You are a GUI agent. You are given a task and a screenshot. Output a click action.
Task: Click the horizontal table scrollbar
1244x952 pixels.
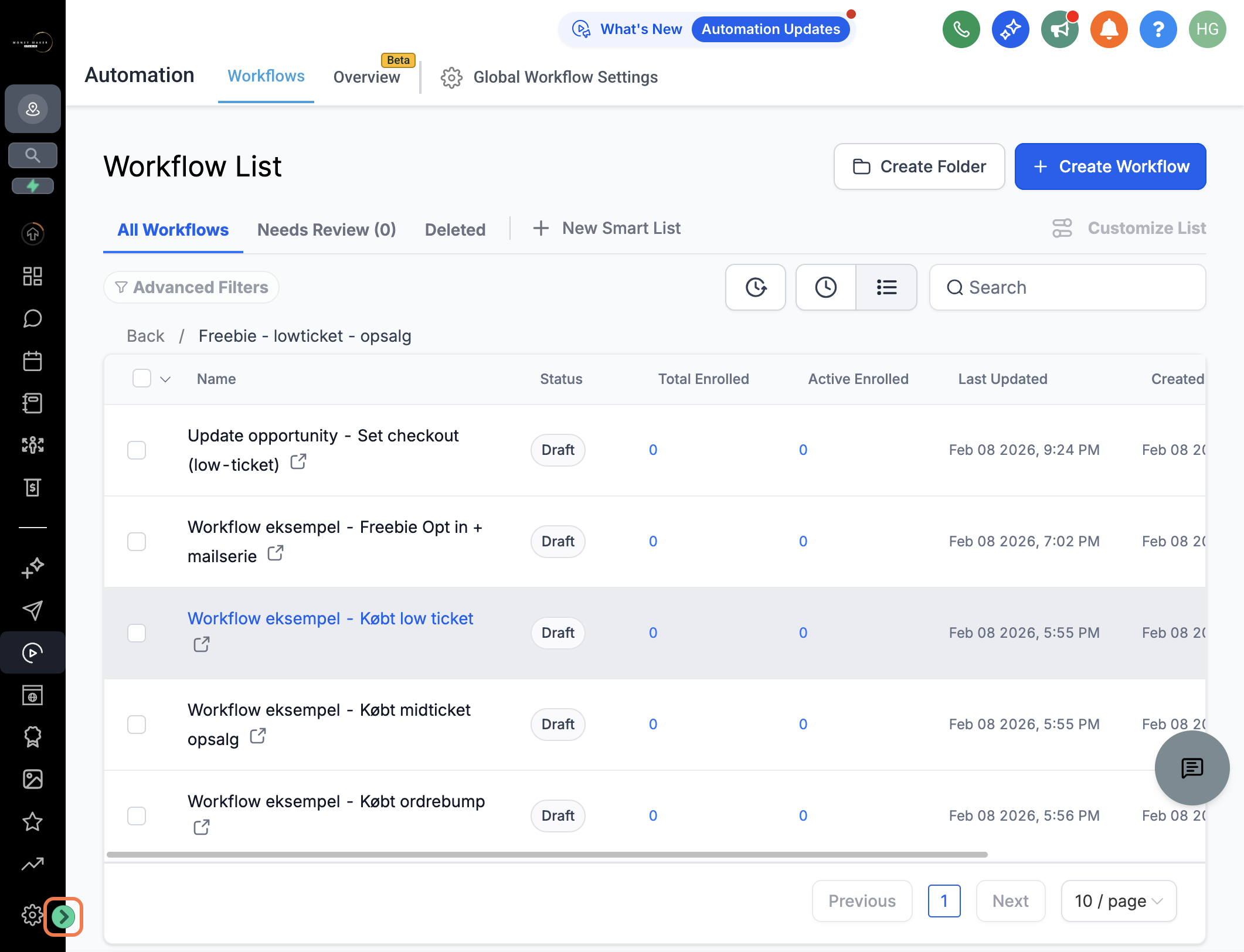[547, 855]
